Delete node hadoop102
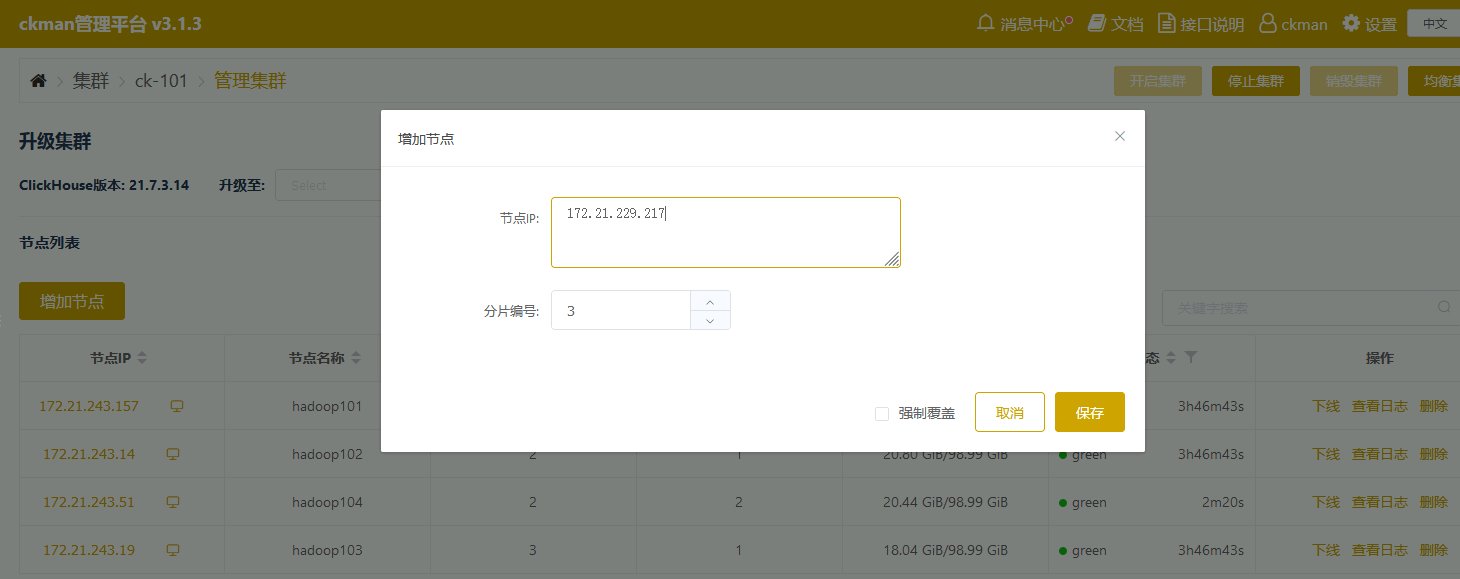The width and height of the screenshot is (1460, 579). (1434, 454)
